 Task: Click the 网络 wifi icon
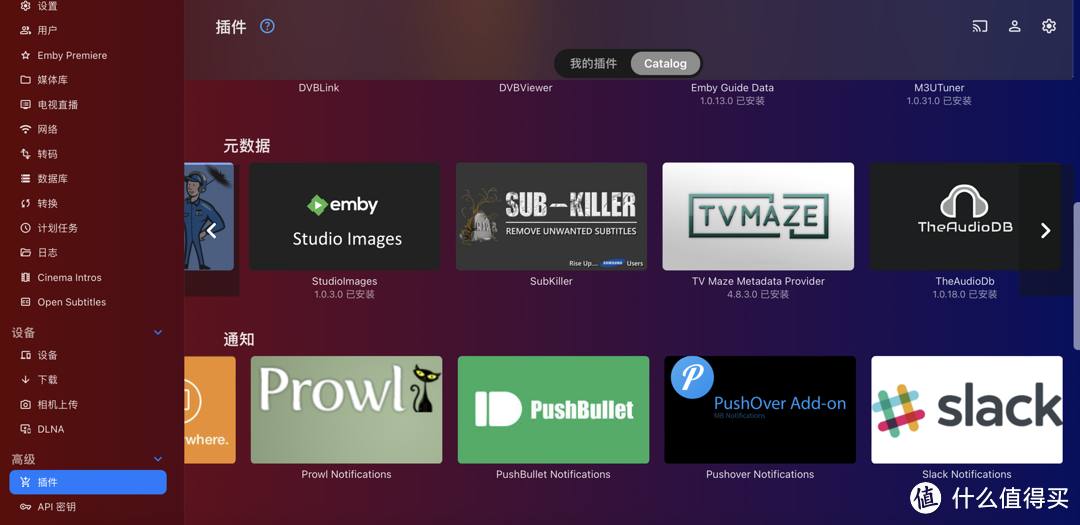(25, 130)
